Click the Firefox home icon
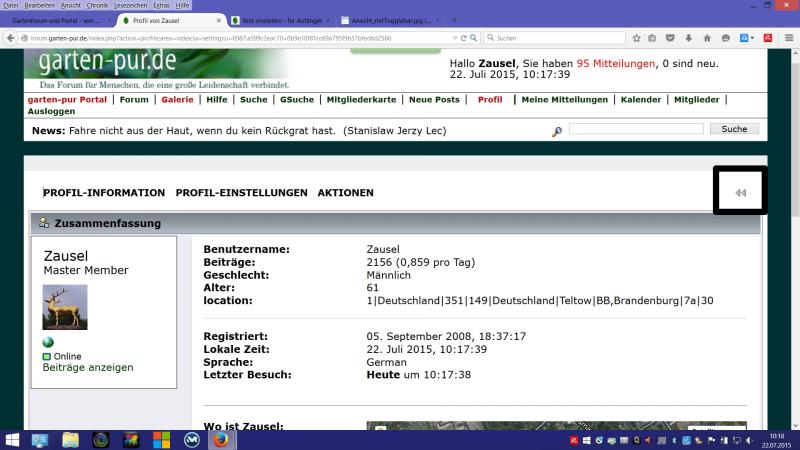 (x=706, y=38)
